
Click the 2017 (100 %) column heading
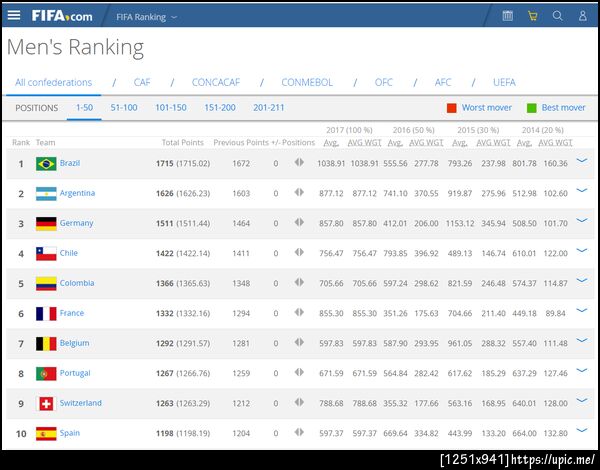pyautogui.click(x=349, y=130)
